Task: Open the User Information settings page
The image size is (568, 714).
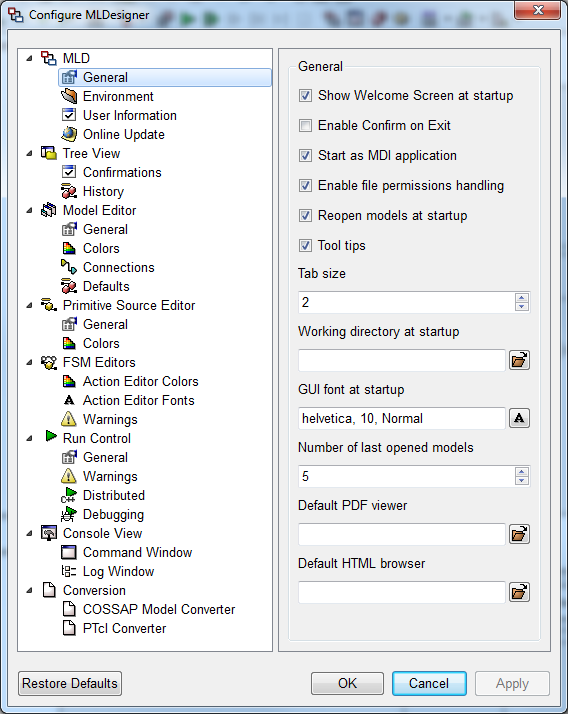Action: (x=129, y=115)
